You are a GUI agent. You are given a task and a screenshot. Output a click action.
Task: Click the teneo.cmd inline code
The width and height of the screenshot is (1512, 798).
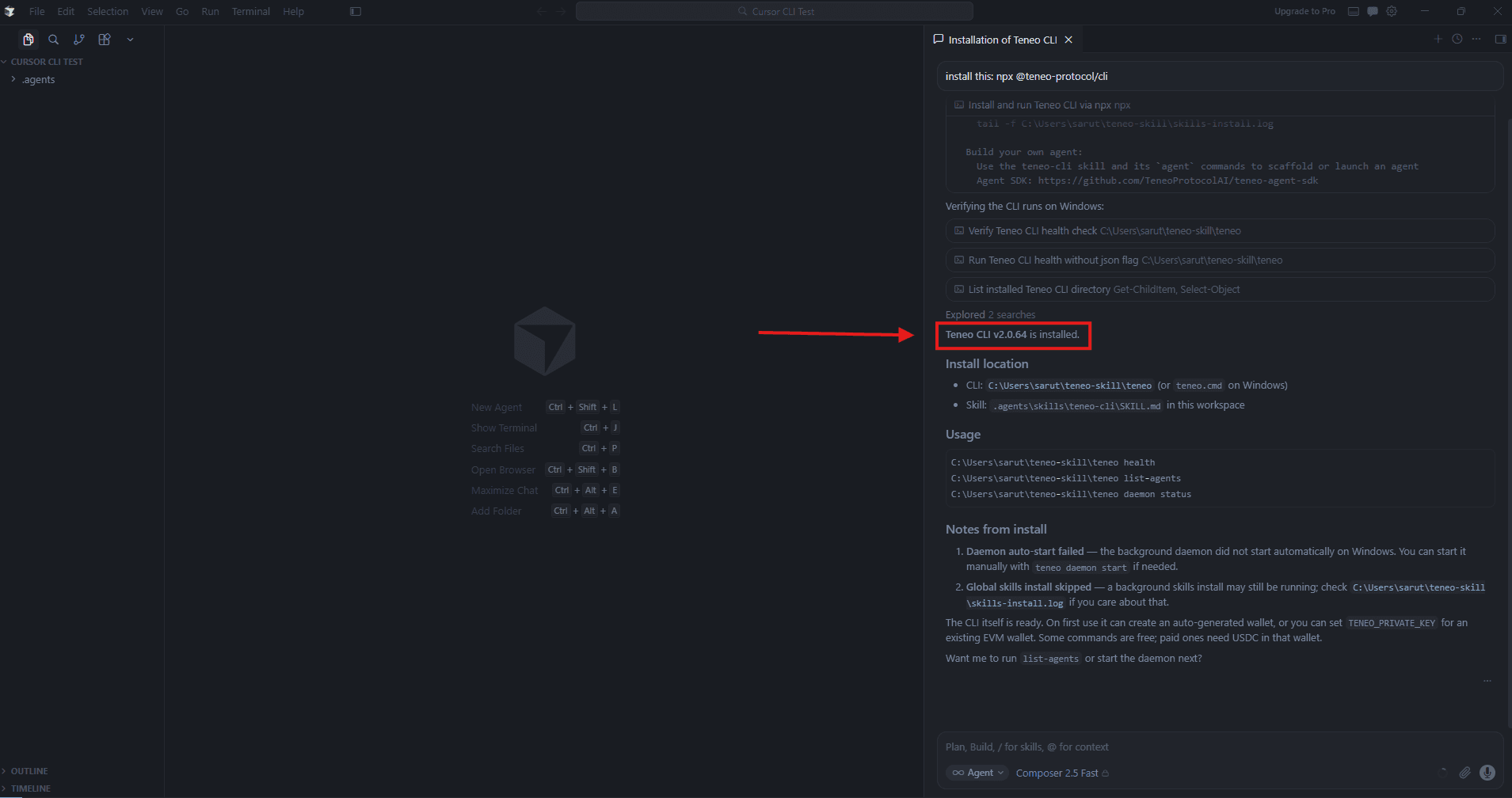click(x=1198, y=386)
